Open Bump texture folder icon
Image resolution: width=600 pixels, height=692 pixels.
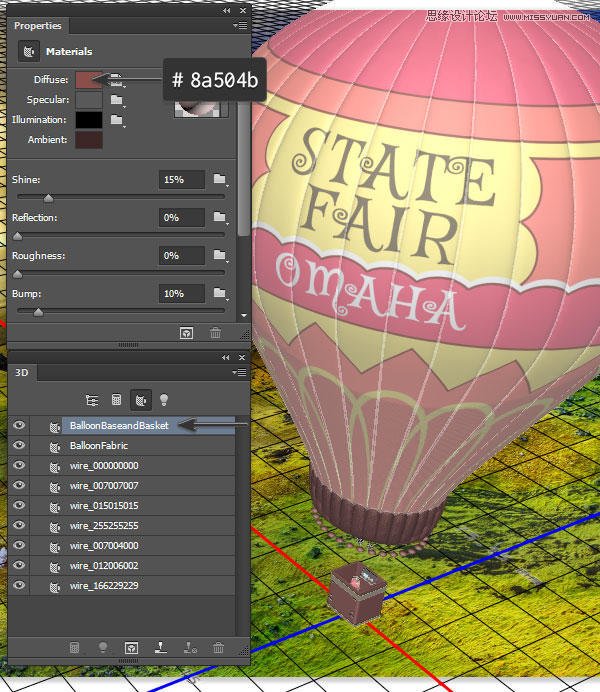[220, 293]
